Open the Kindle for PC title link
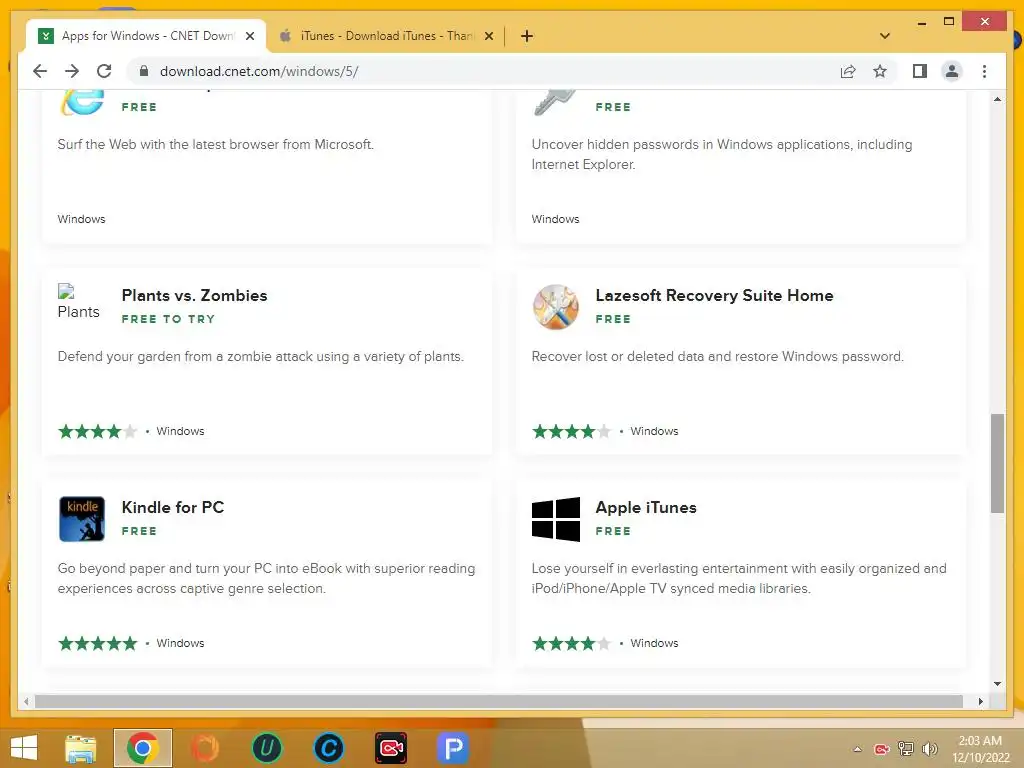The width and height of the screenshot is (1024, 768). pos(173,507)
